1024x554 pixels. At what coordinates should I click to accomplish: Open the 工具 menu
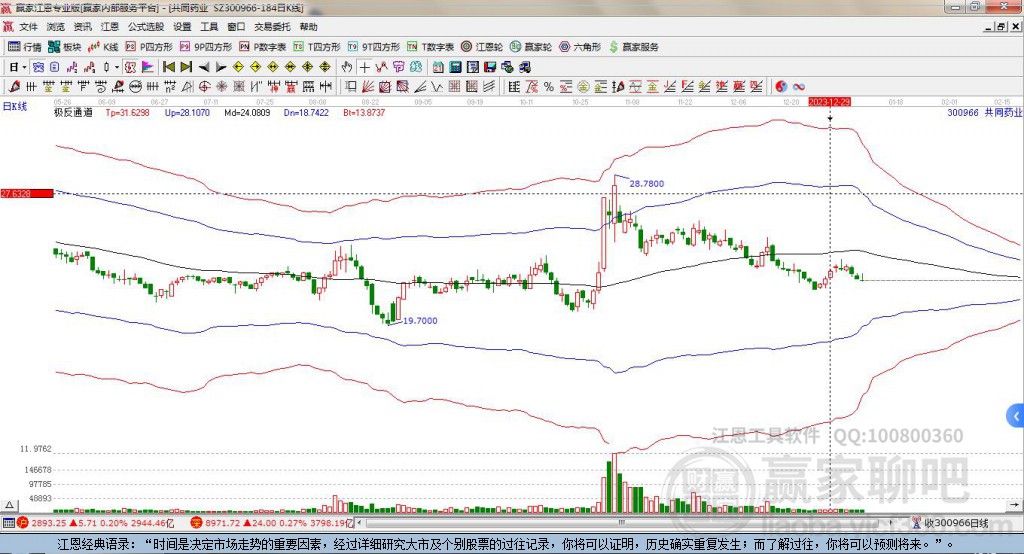[209, 27]
